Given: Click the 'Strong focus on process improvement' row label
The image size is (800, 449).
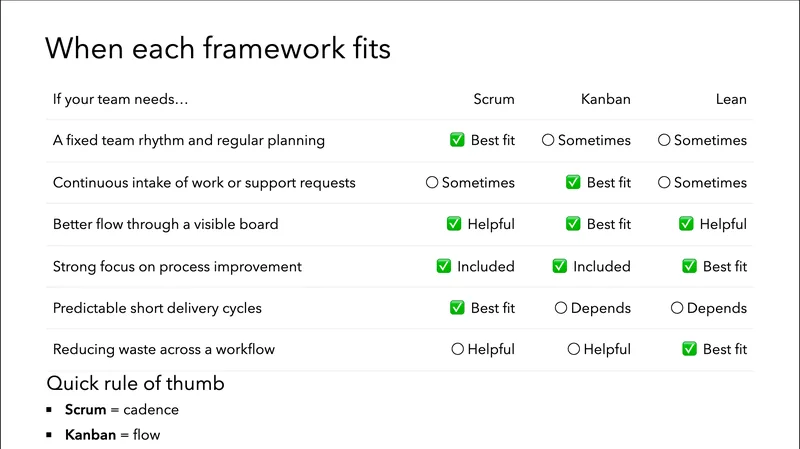Looking at the screenshot, I should (x=177, y=267).
